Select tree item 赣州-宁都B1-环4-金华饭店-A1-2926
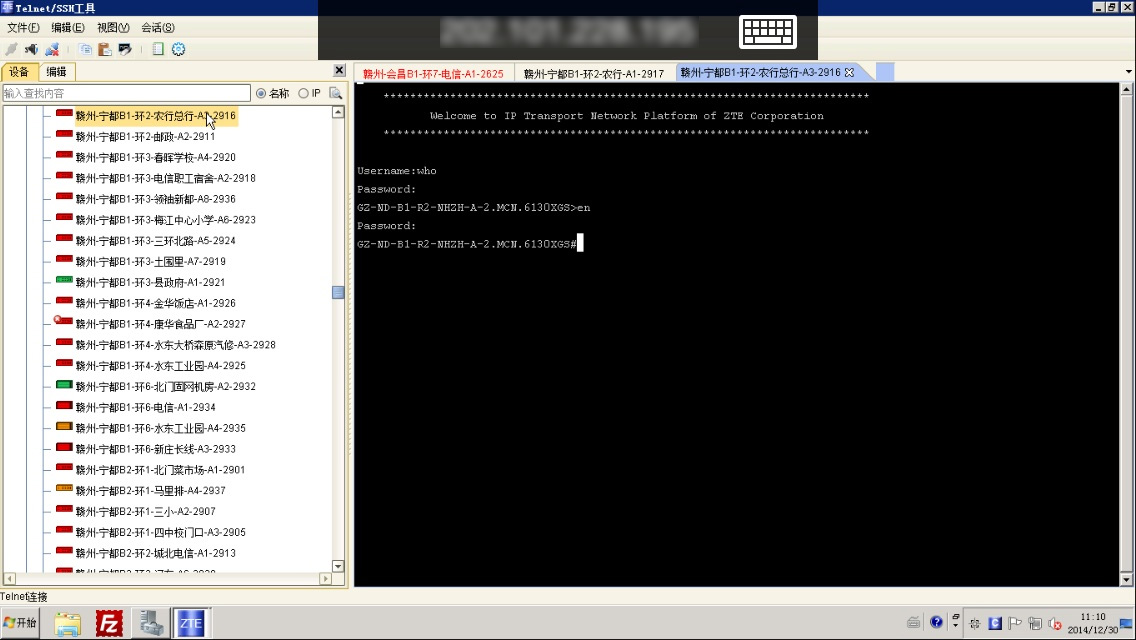The width and height of the screenshot is (1136, 640). [155, 303]
